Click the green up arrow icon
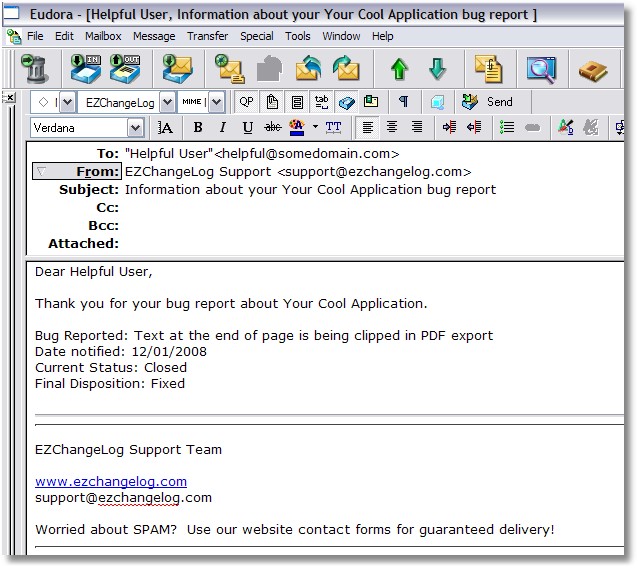 [x=399, y=69]
